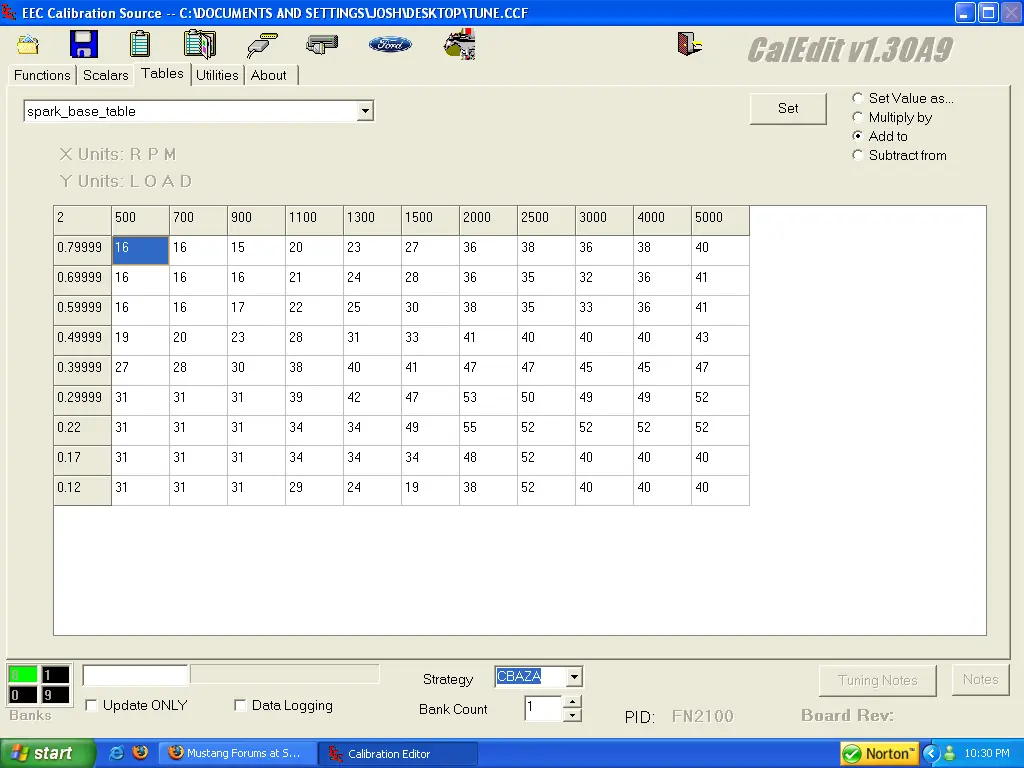The width and height of the screenshot is (1024, 768).
Task: Expand the Strategy CBAZA dropdown
Action: [x=574, y=677]
